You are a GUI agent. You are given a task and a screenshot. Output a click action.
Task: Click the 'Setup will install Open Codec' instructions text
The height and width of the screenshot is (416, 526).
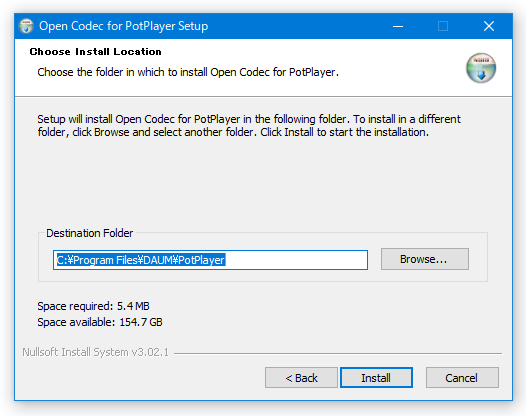tap(249, 125)
